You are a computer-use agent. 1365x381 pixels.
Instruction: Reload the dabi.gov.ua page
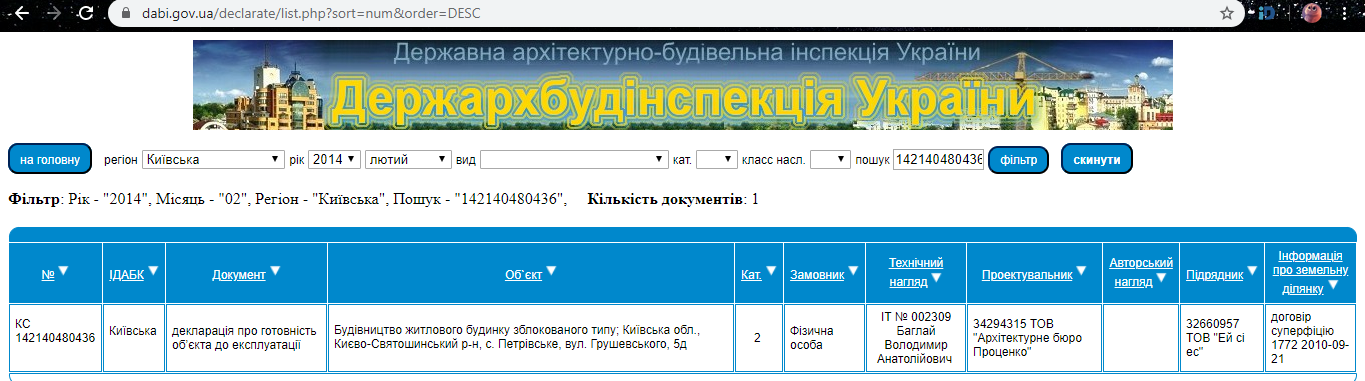coord(85,13)
